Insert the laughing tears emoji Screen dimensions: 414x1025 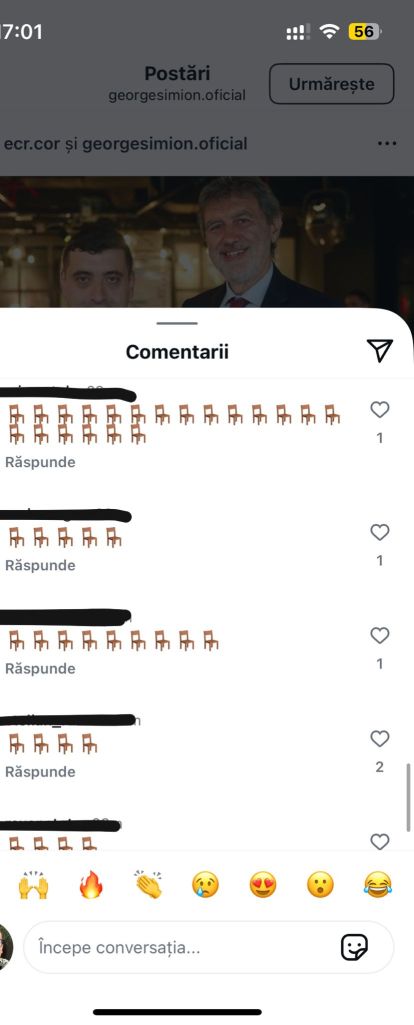point(378,885)
